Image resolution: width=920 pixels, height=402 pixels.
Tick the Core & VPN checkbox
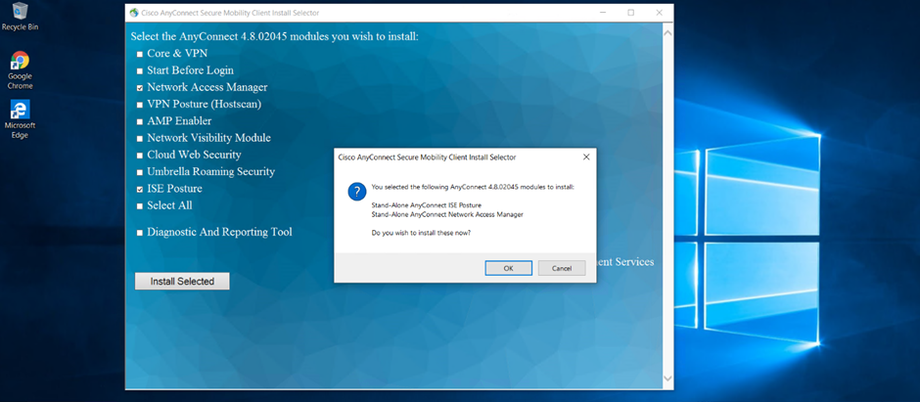click(x=140, y=54)
